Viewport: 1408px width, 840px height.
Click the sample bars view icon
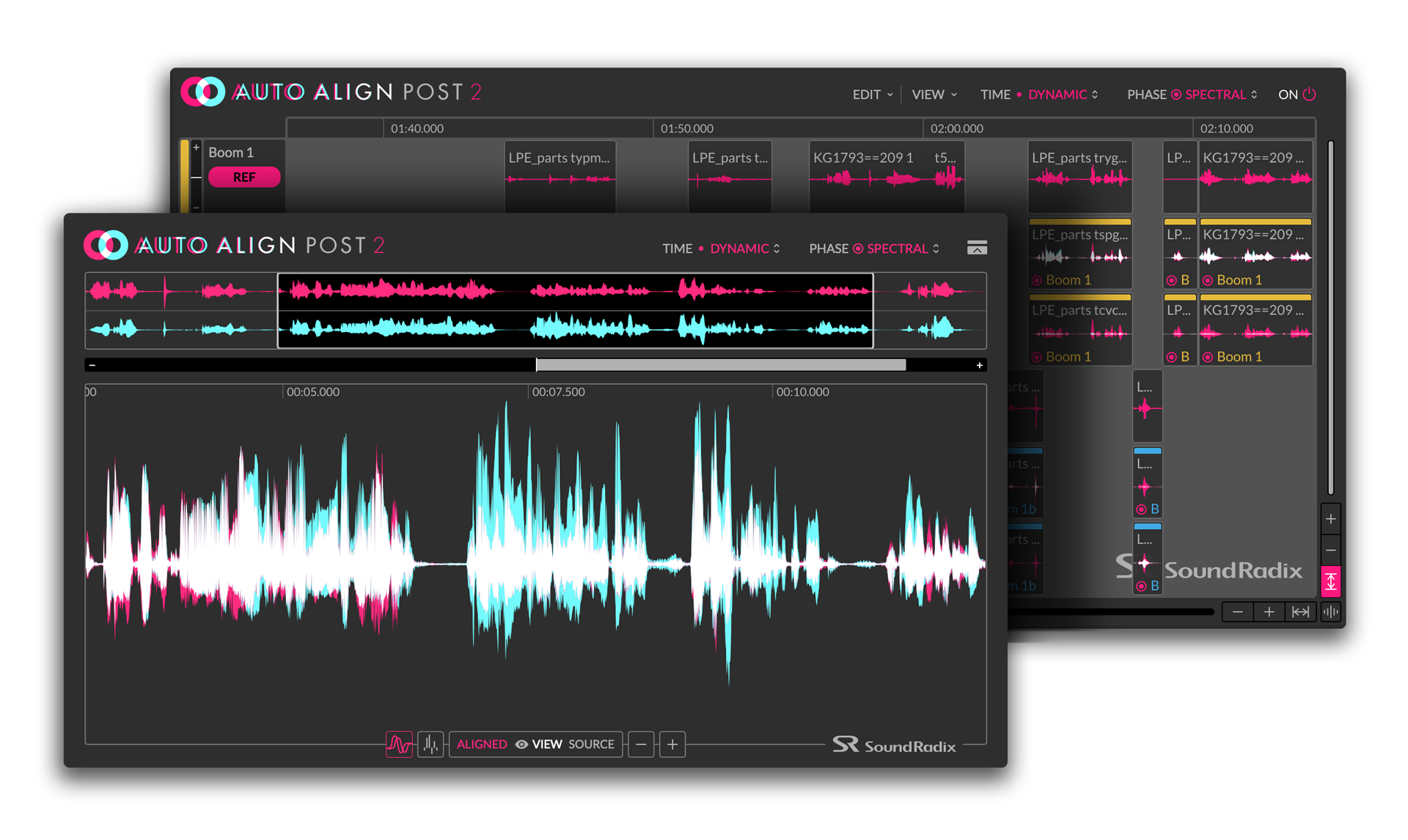point(430,744)
